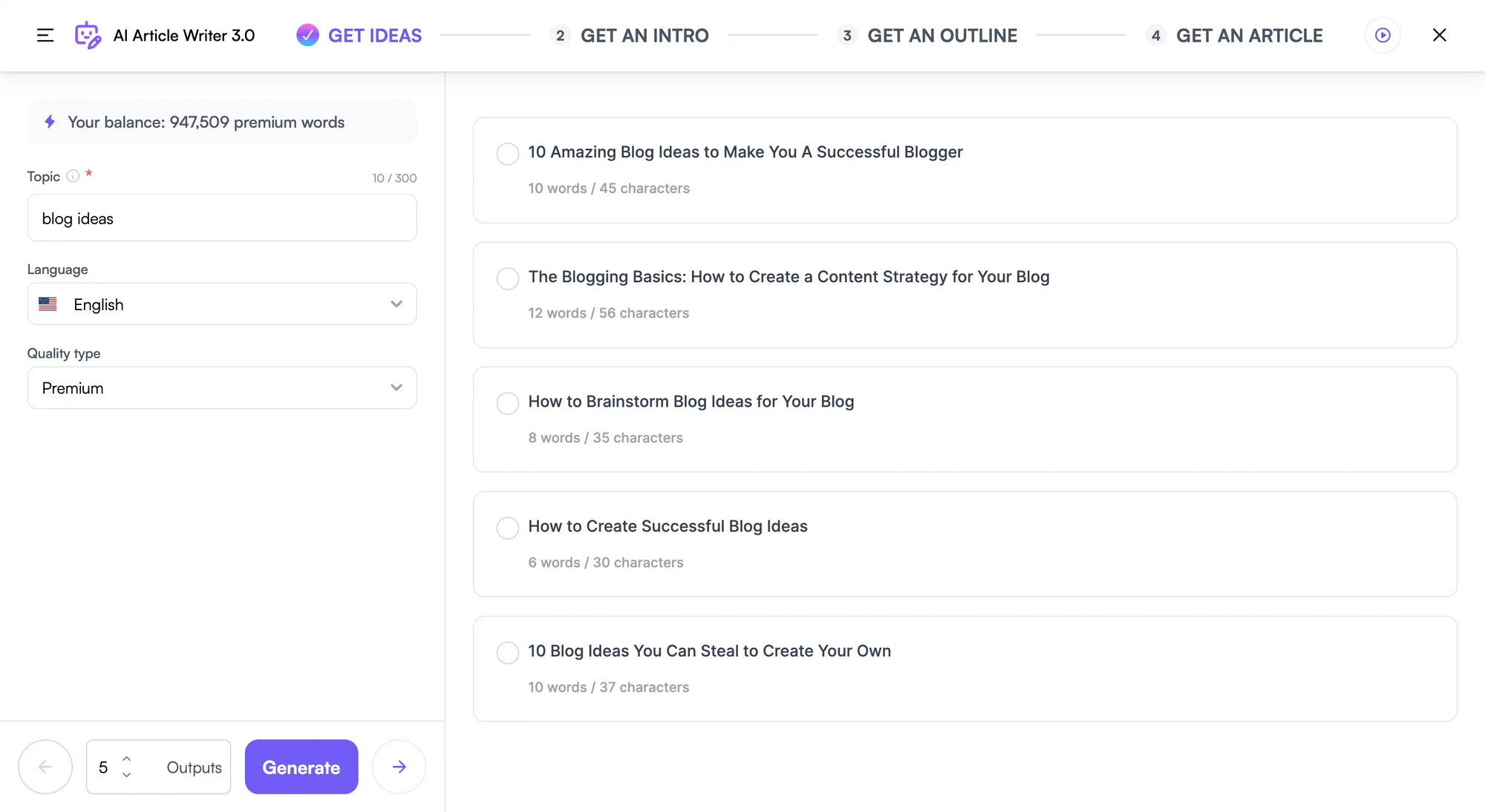1485x812 pixels.
Task: Close the AI Article Writer panel
Action: point(1439,35)
